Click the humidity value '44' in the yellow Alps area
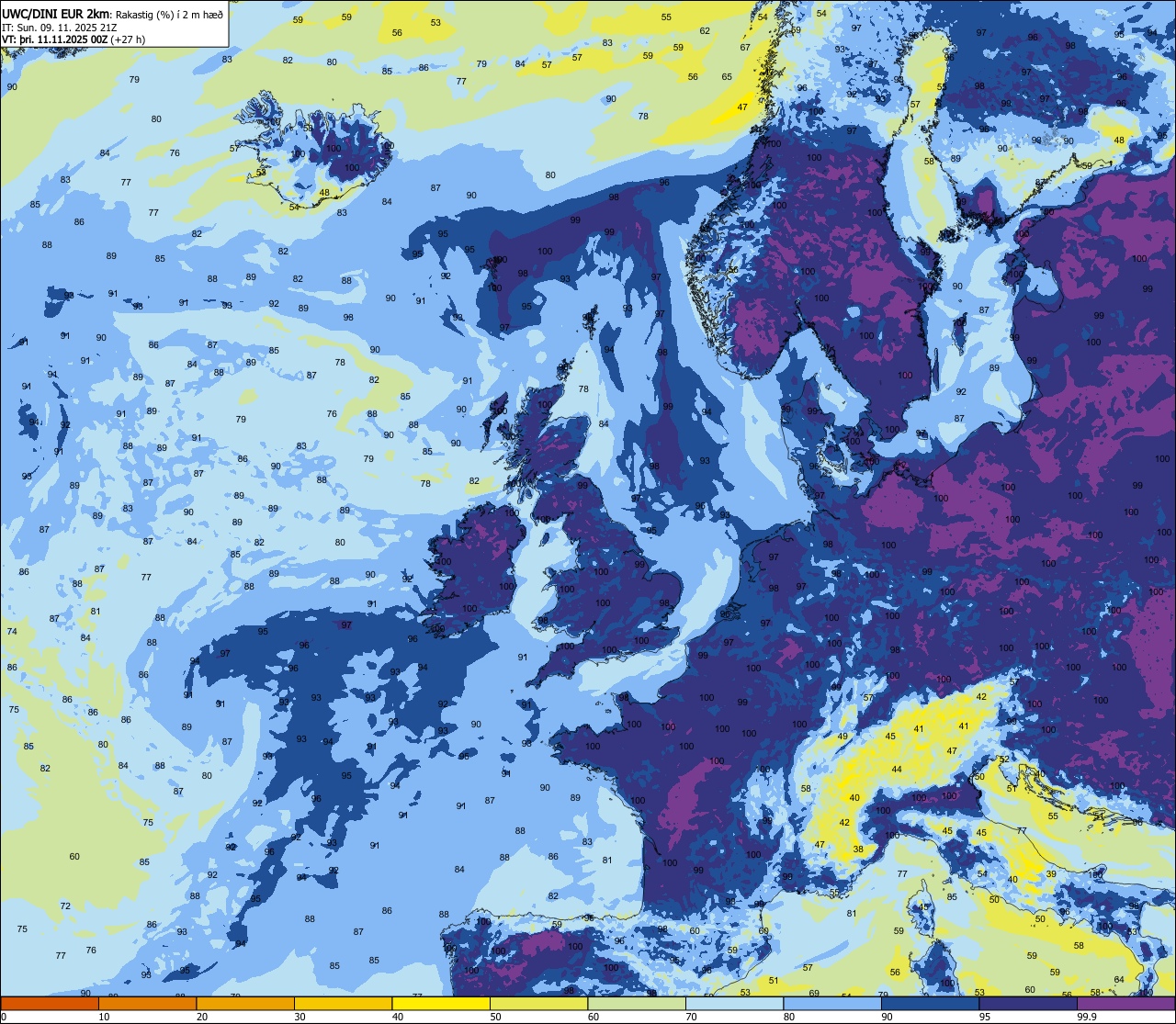This screenshot has height=1024, width=1176. (x=897, y=770)
